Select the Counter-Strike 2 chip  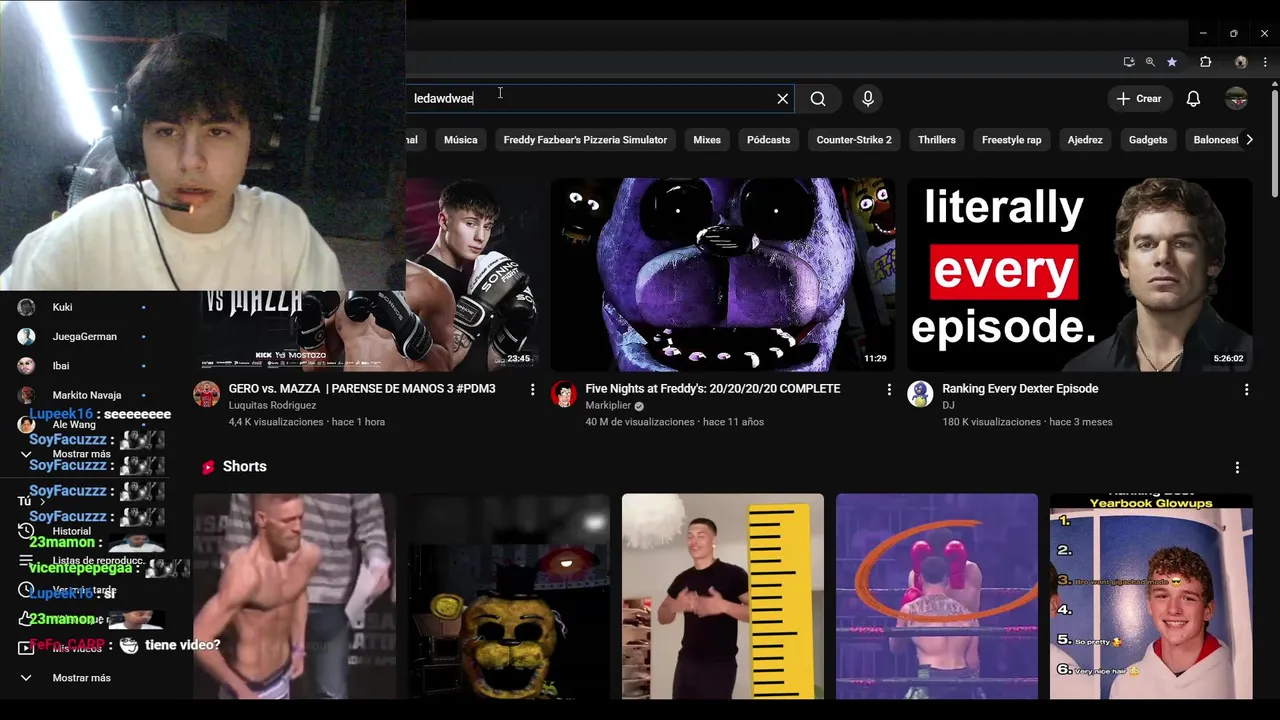[854, 140]
